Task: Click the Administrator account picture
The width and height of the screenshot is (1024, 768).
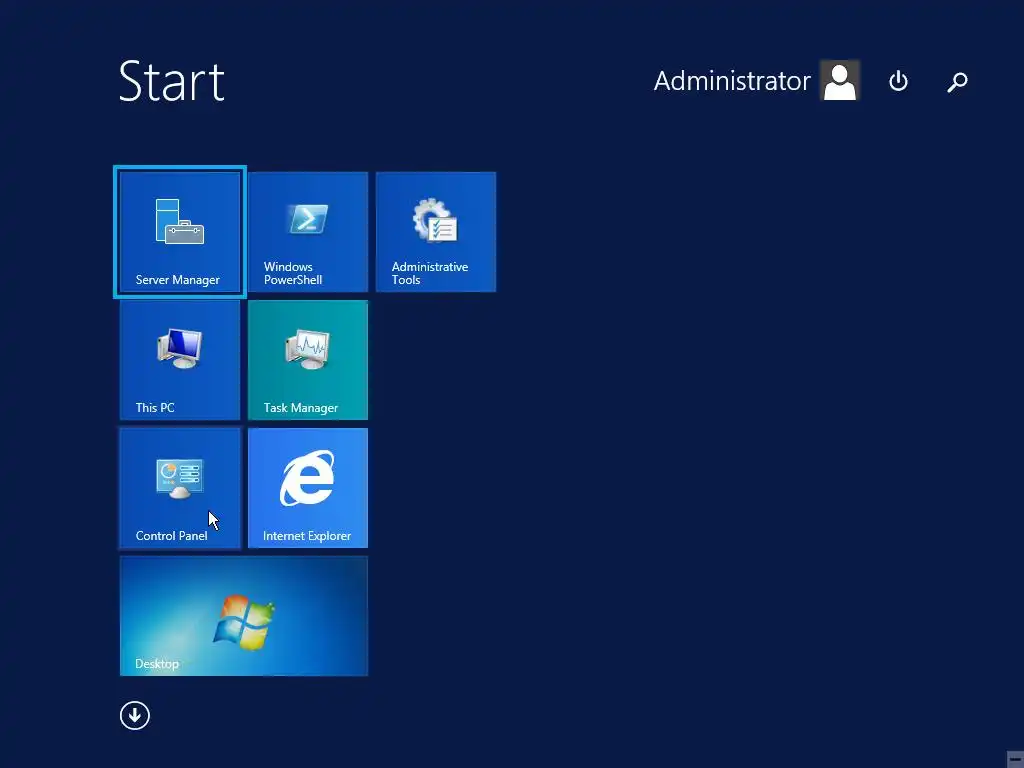Action: (840, 80)
